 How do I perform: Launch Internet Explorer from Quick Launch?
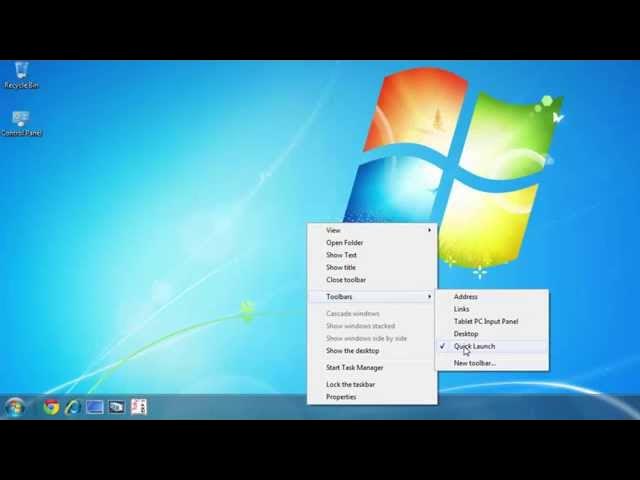73,407
